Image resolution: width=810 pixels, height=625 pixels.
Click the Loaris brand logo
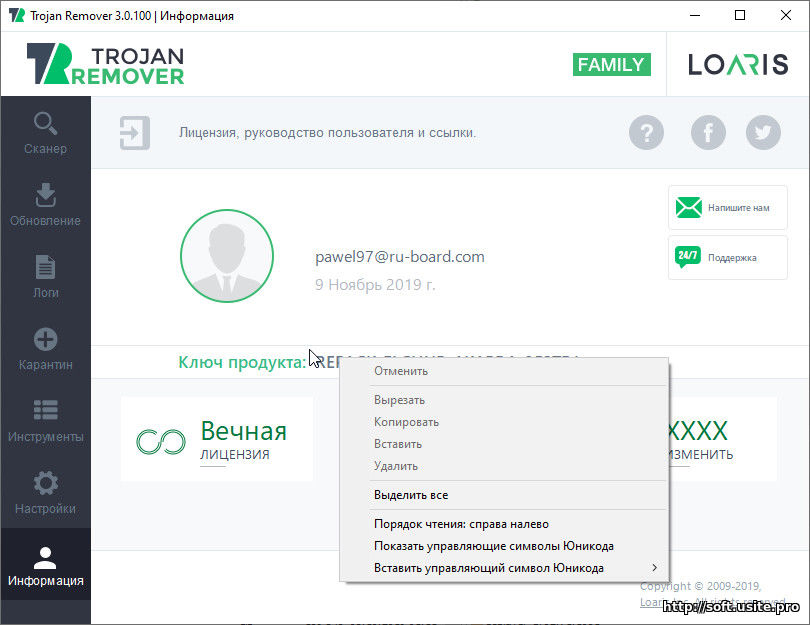coord(738,65)
